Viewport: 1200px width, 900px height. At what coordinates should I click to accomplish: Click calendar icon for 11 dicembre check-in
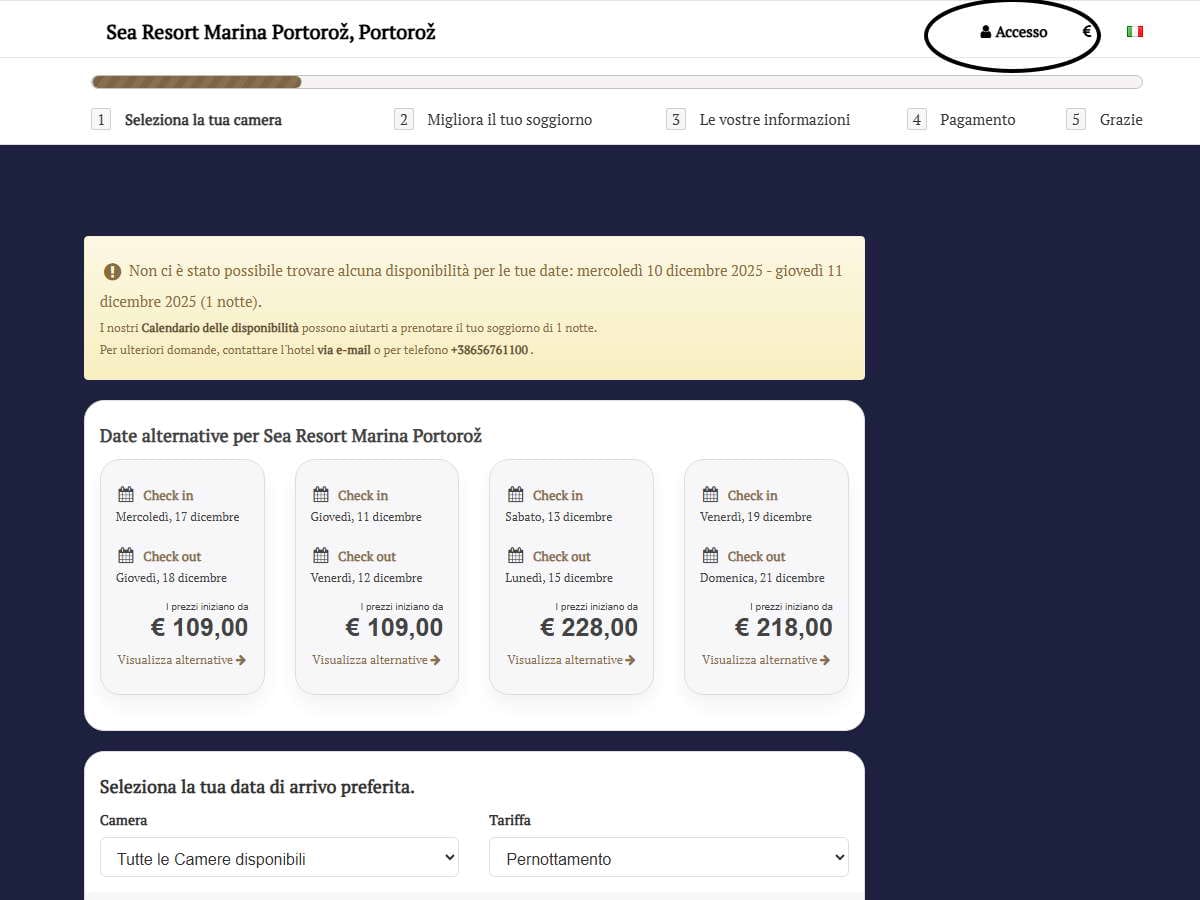point(321,495)
